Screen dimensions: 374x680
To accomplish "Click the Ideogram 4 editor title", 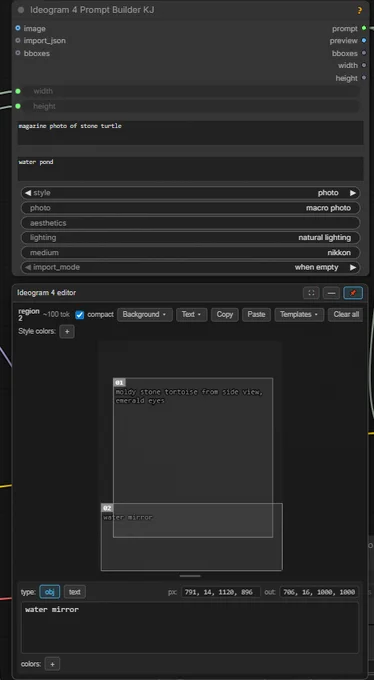I will [x=46, y=293].
